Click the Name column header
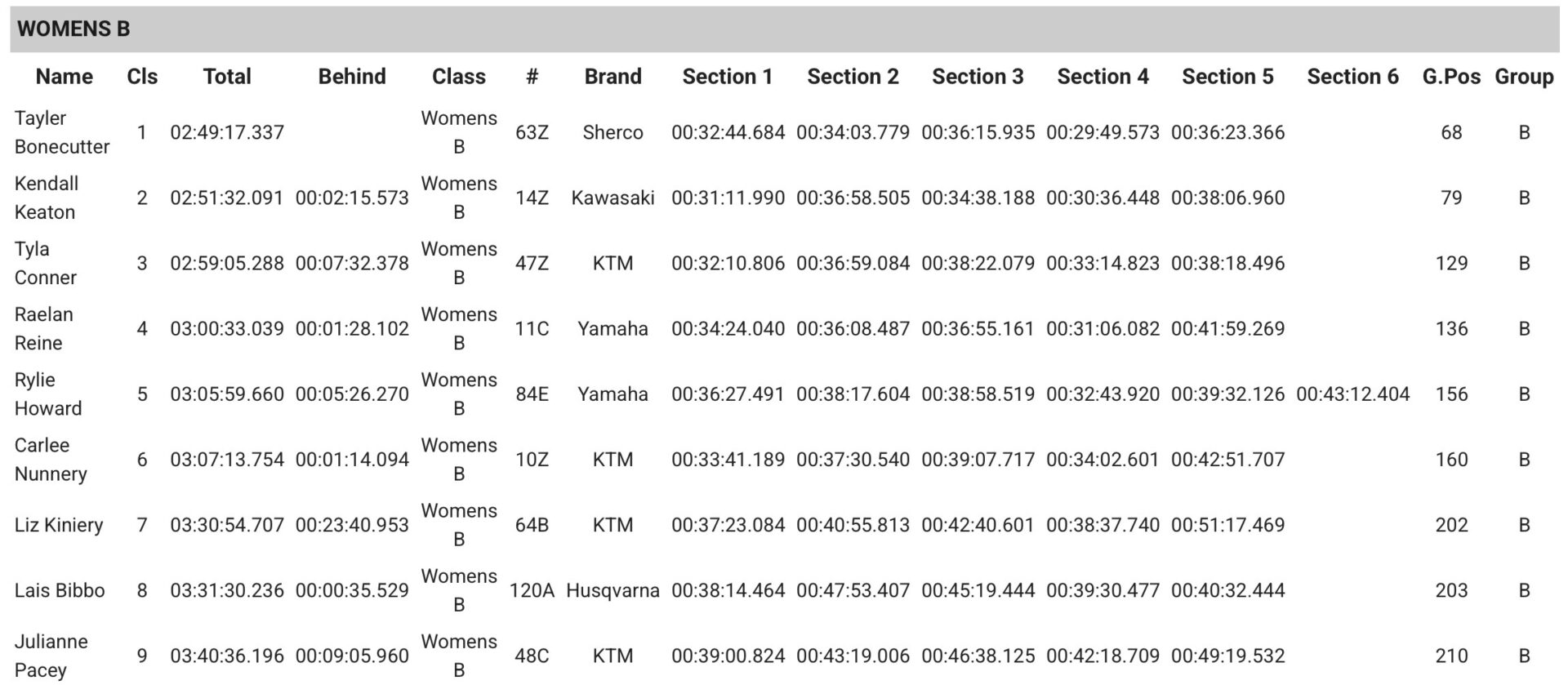The width and height of the screenshot is (1568, 685). point(64,77)
